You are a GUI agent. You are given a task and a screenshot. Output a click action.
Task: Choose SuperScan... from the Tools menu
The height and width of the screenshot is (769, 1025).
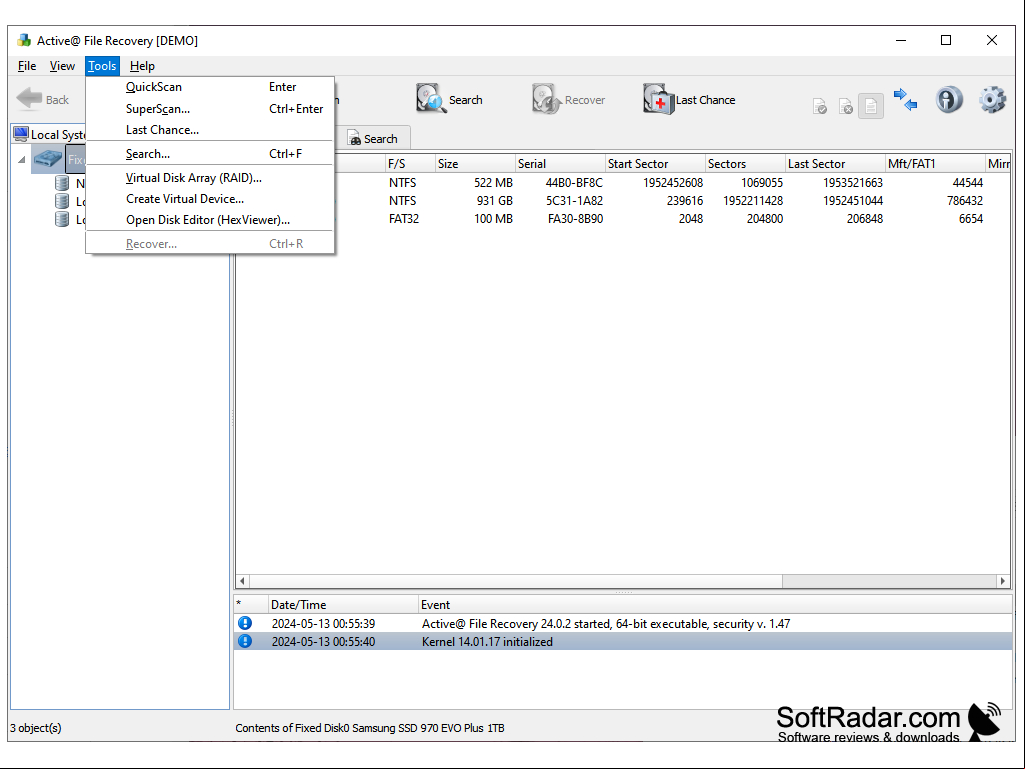(x=210, y=109)
